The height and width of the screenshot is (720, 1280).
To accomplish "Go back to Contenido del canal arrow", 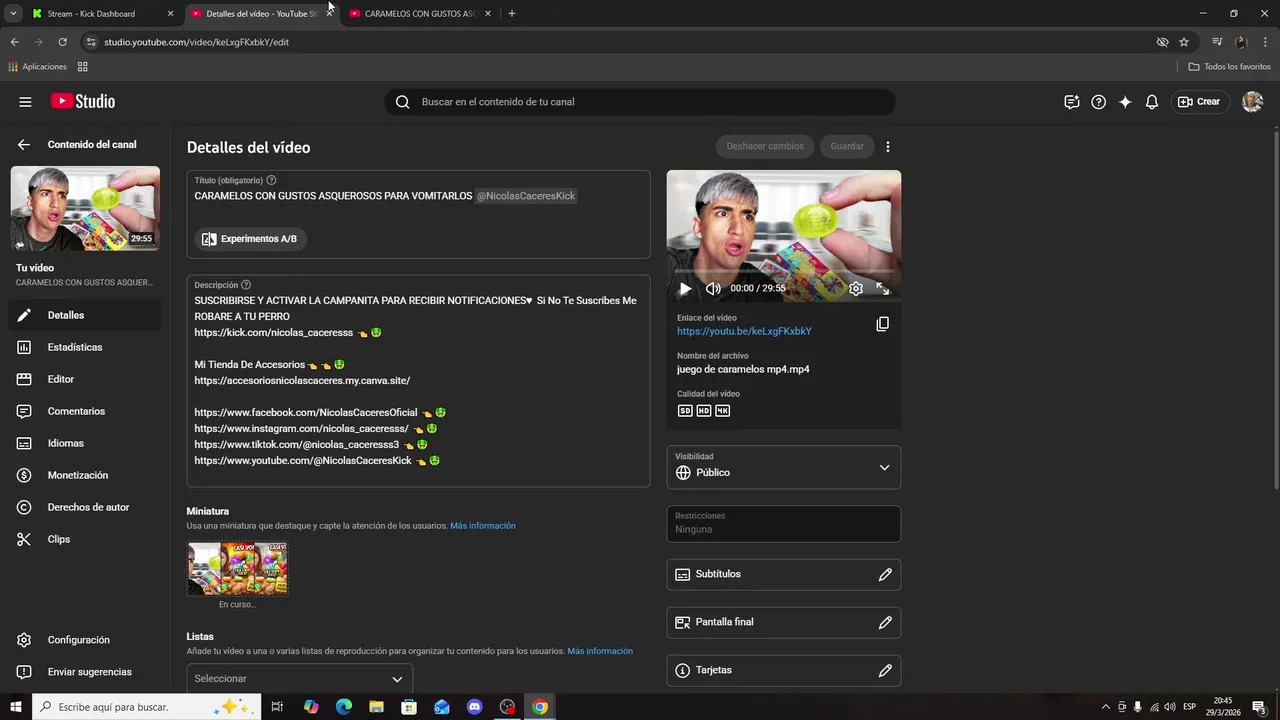I will [x=24, y=145].
